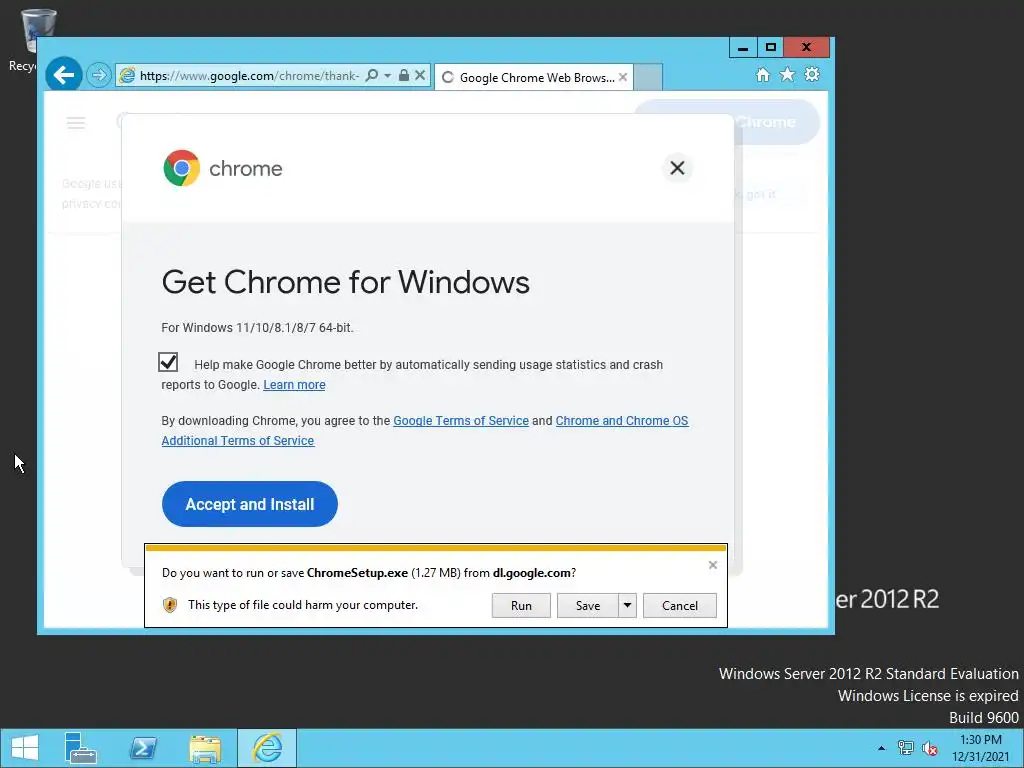
Task: Open PowerShell from the taskbar
Action: point(143,748)
